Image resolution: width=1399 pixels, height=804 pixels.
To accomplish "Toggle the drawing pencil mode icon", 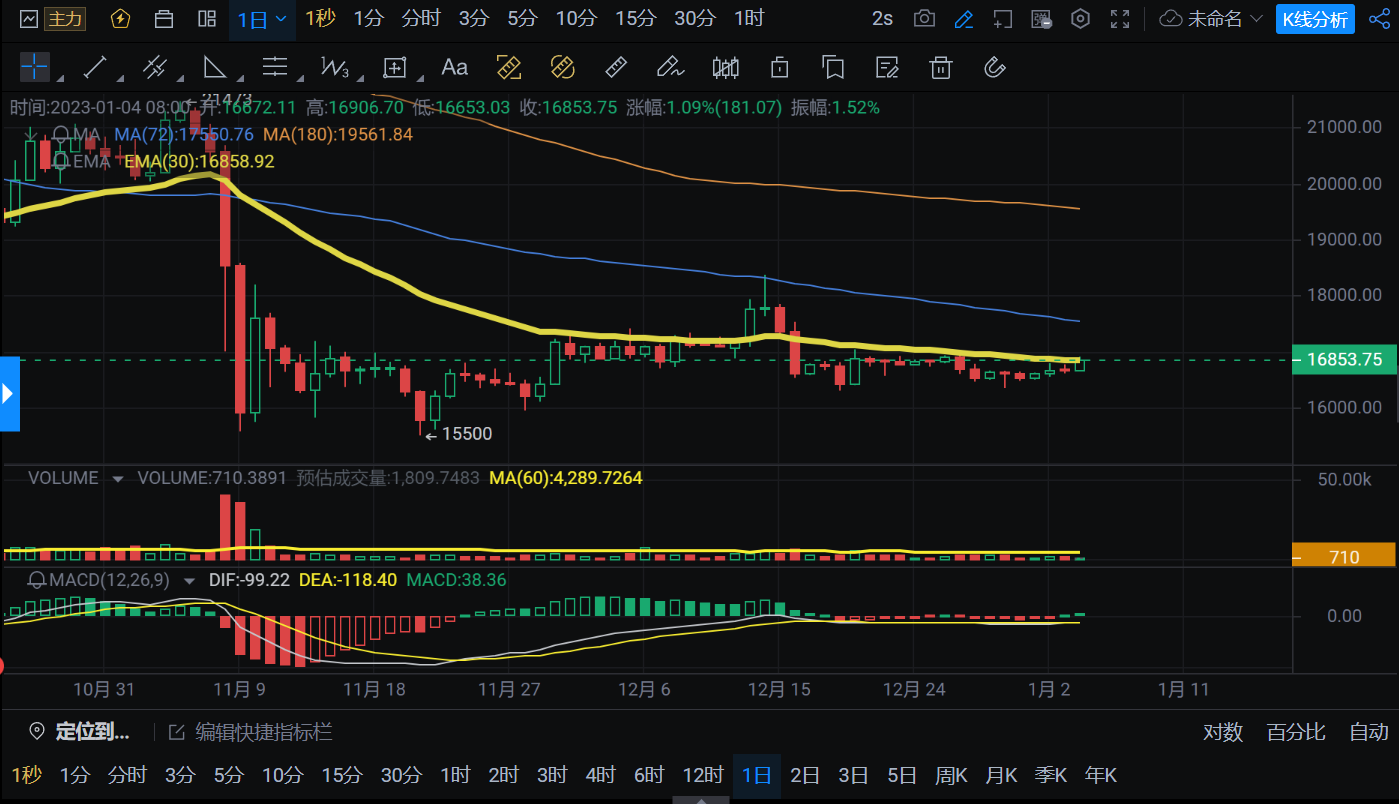I will pyautogui.click(x=963, y=19).
